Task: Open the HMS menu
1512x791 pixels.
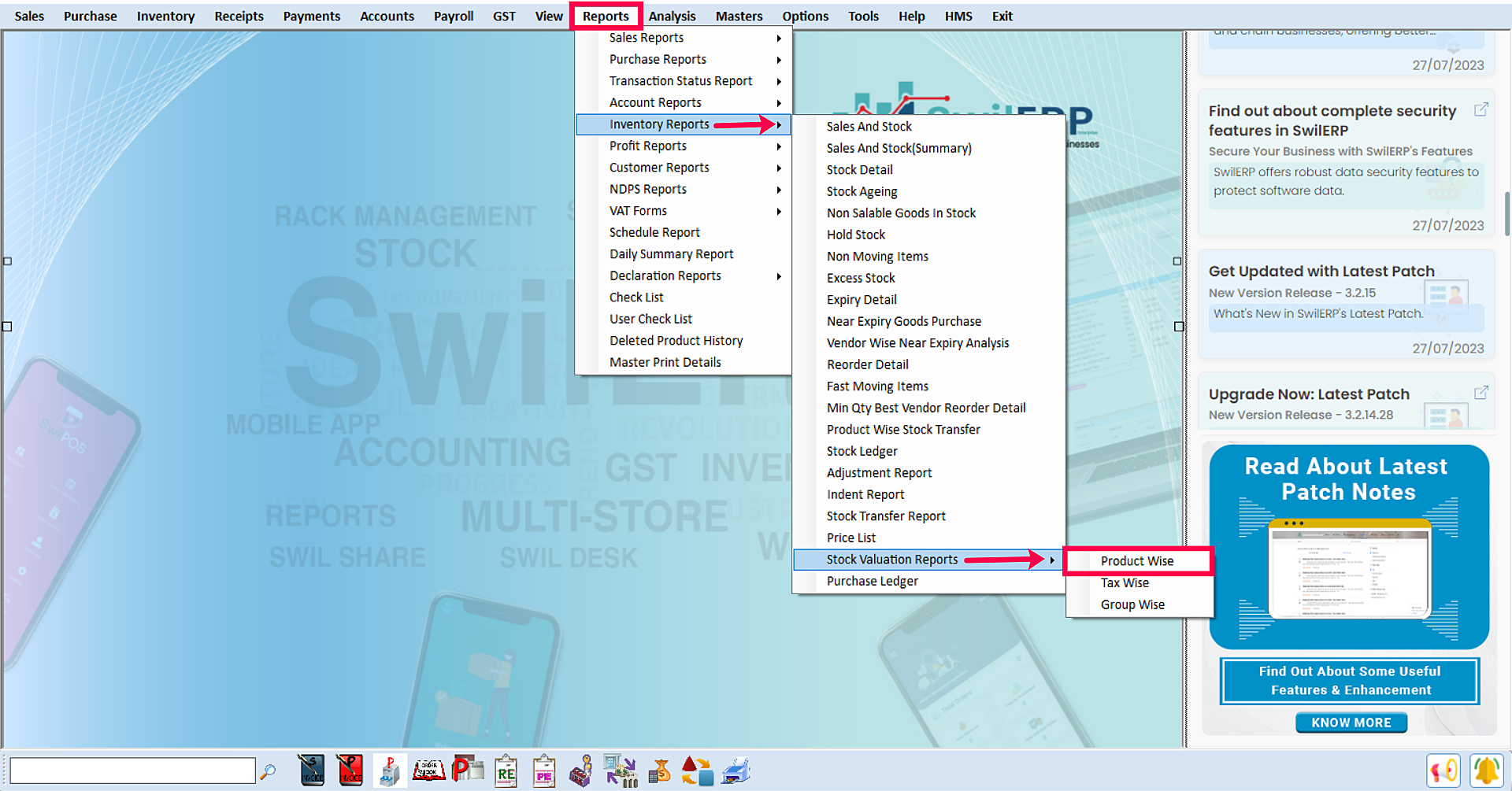Action: click(958, 16)
